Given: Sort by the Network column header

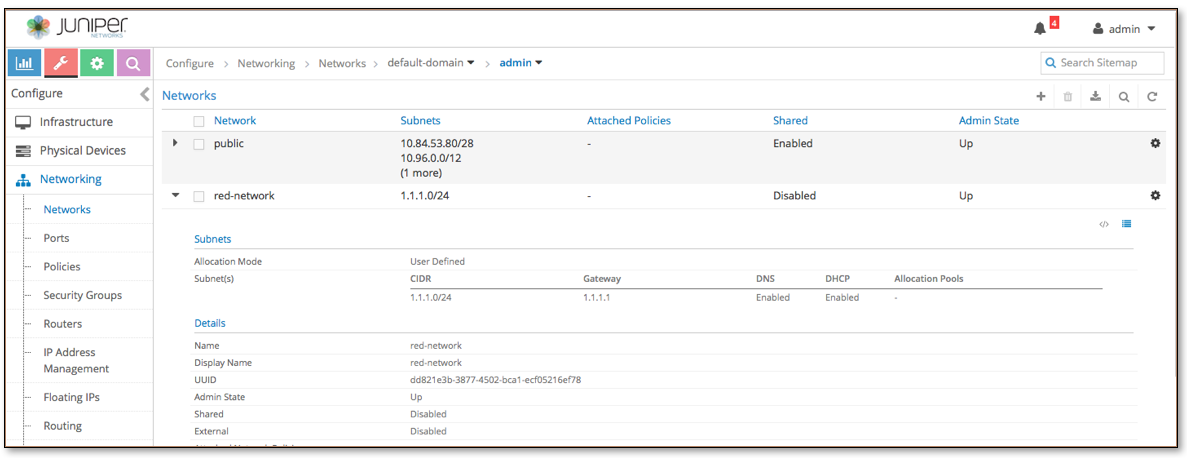Looking at the screenshot, I should point(235,120).
